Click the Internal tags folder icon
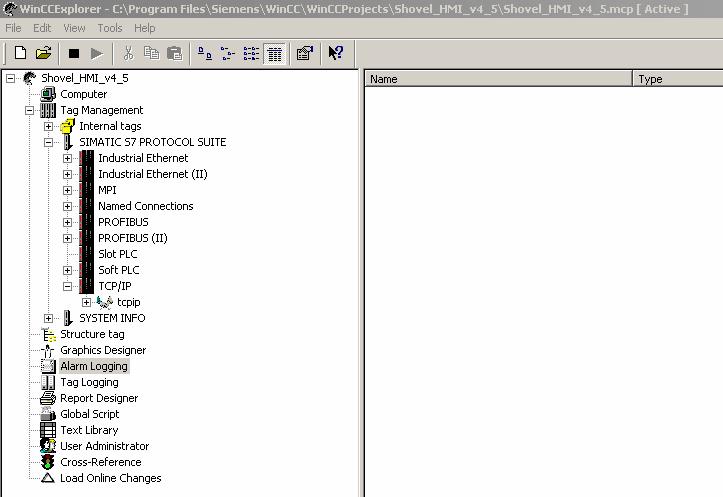The height and width of the screenshot is (497, 723). 68,126
